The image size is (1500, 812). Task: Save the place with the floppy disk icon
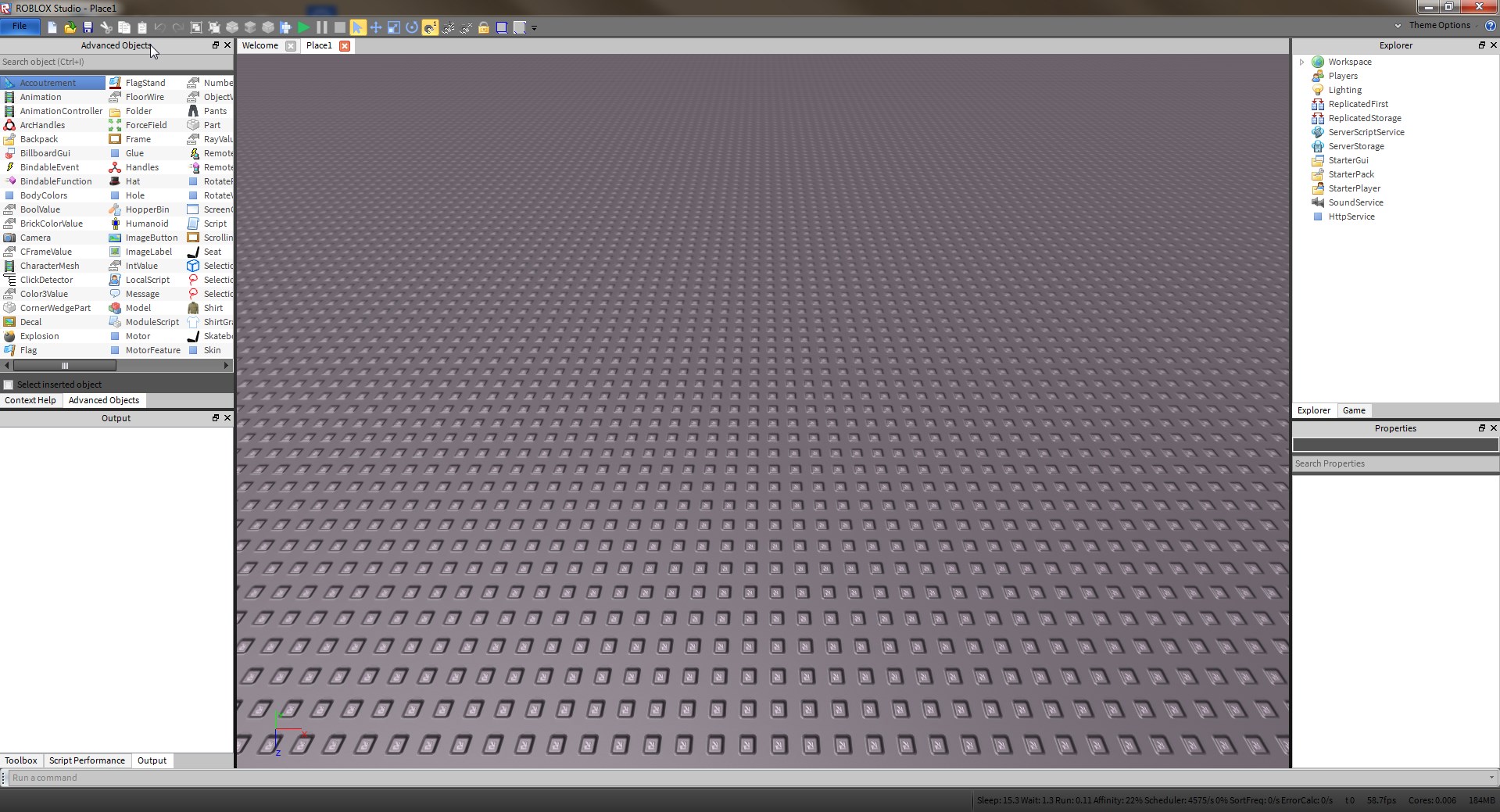(x=88, y=27)
